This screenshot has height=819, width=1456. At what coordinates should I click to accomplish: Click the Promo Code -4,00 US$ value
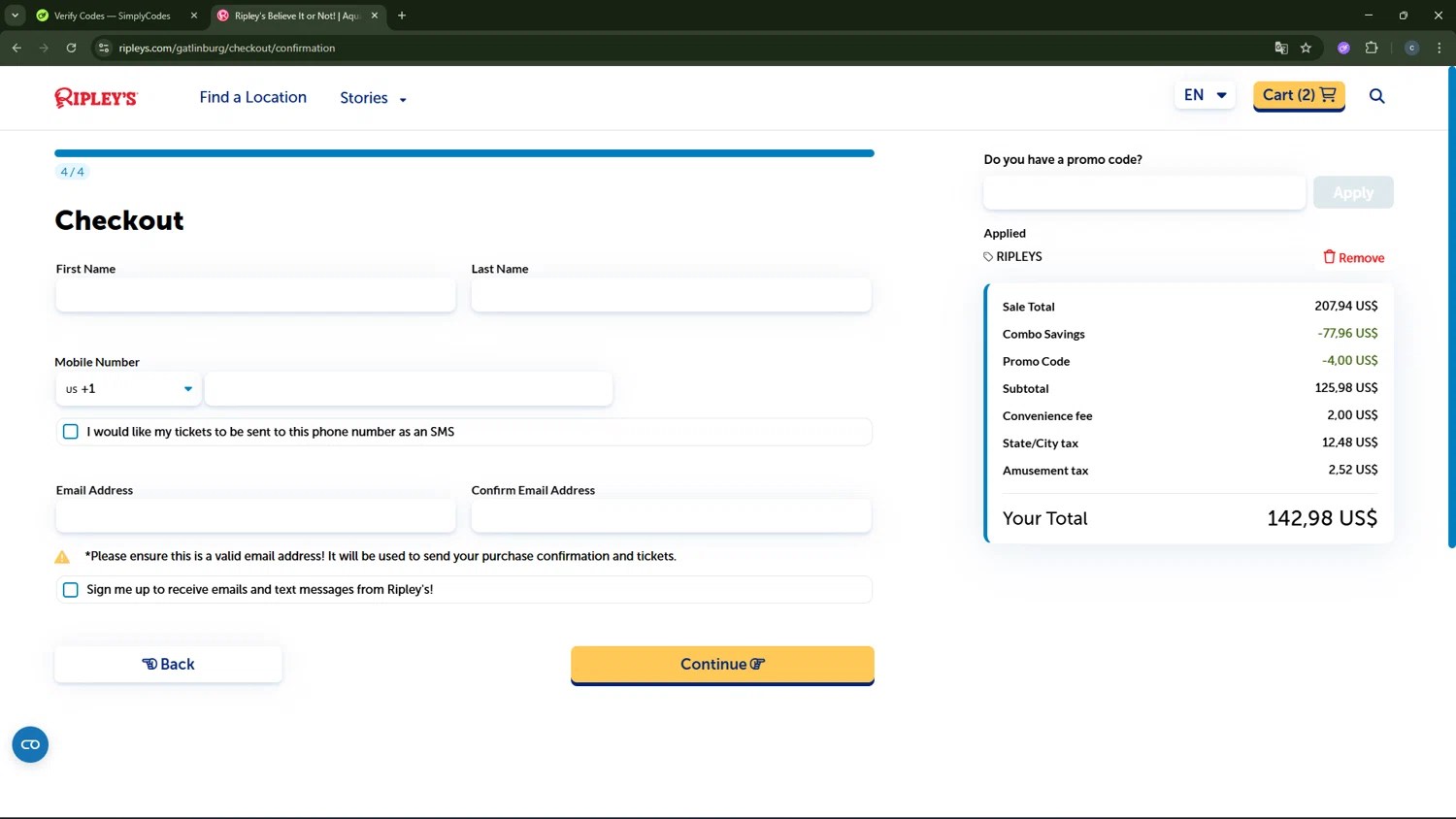pyautogui.click(x=1349, y=360)
